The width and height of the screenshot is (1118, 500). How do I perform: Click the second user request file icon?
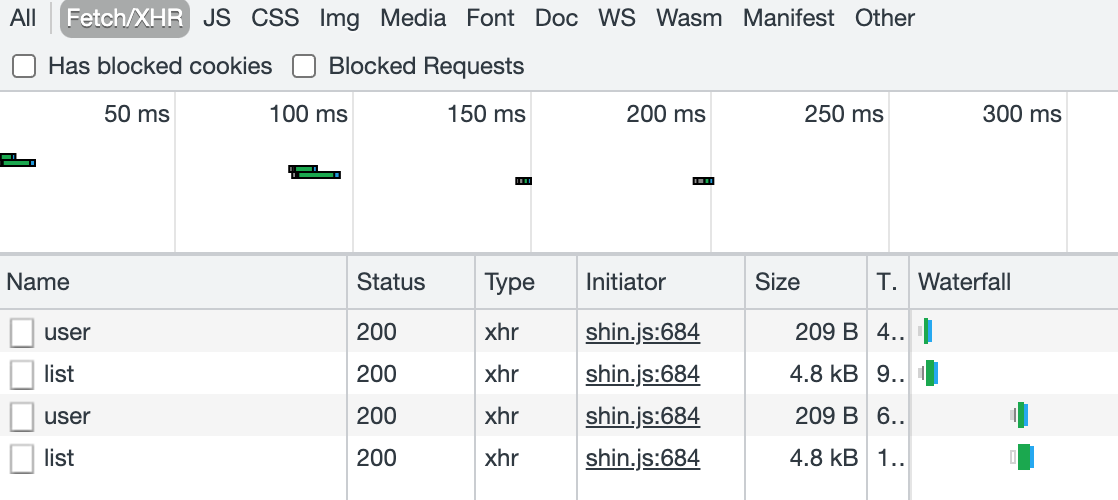[22, 416]
